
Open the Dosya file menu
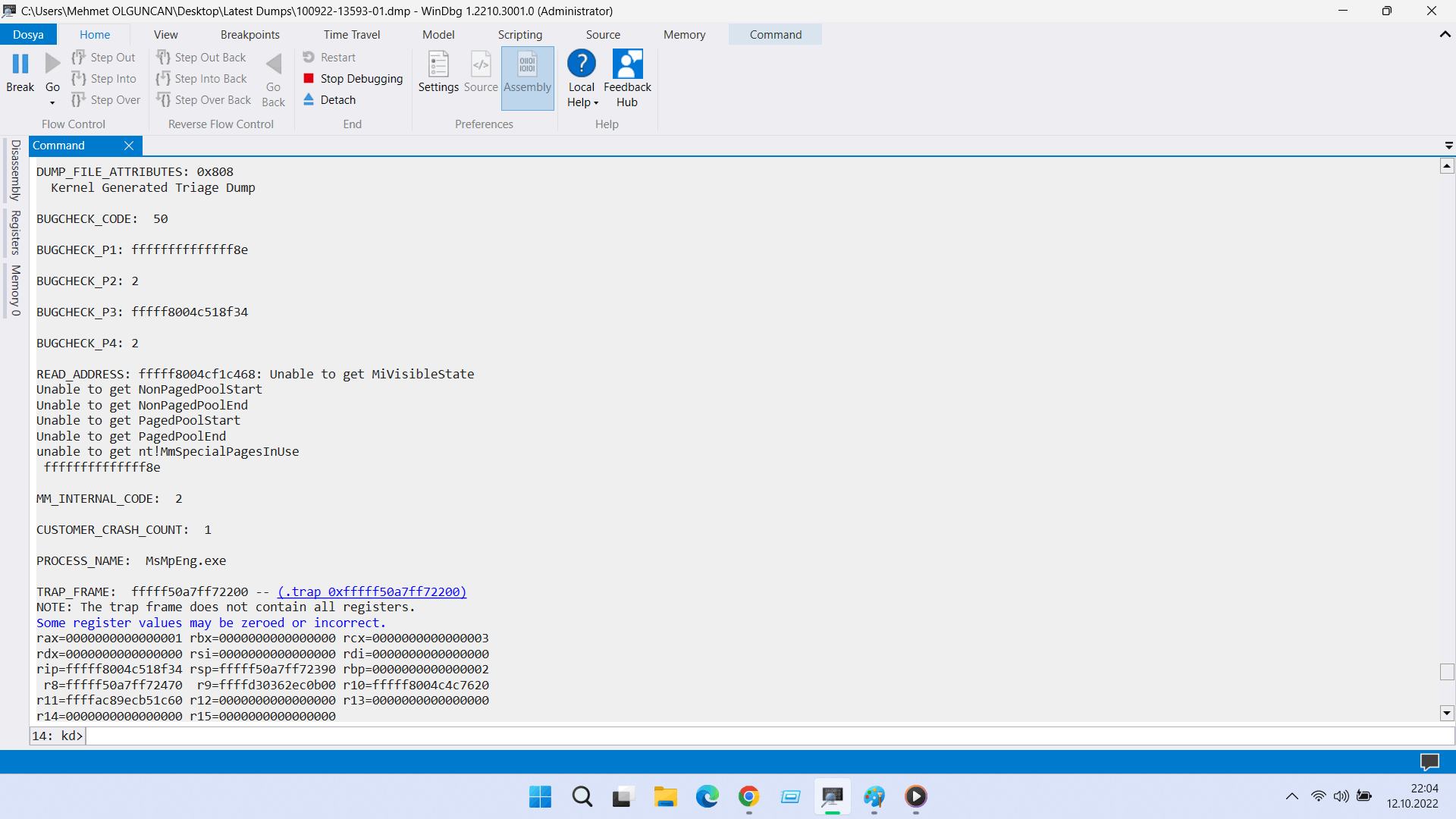pyautogui.click(x=28, y=35)
